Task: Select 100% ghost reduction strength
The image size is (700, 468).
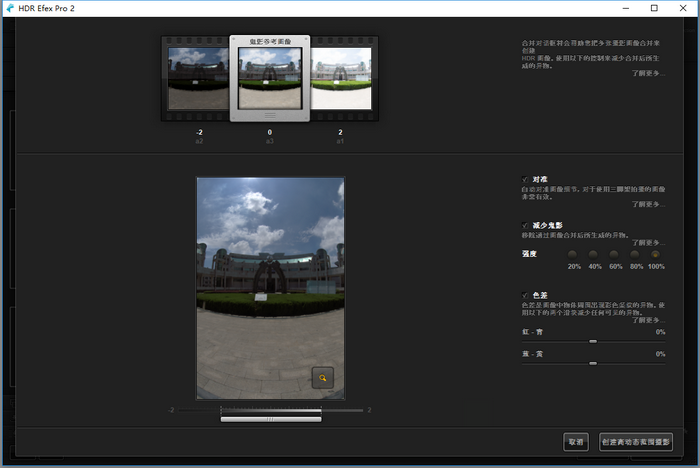Action: [x=655, y=255]
